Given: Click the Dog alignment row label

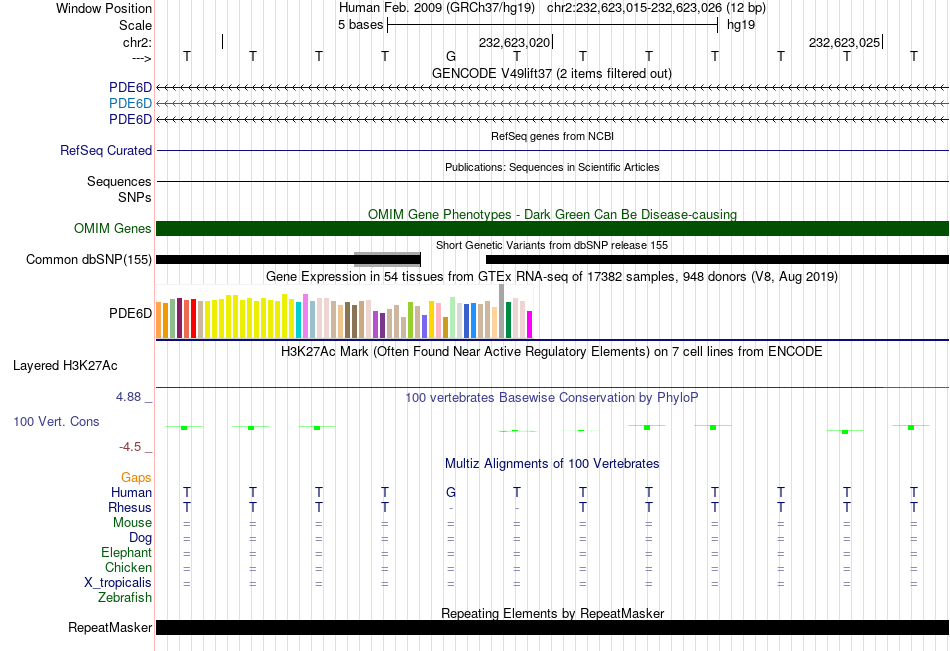Looking at the screenshot, I should coord(140,537).
